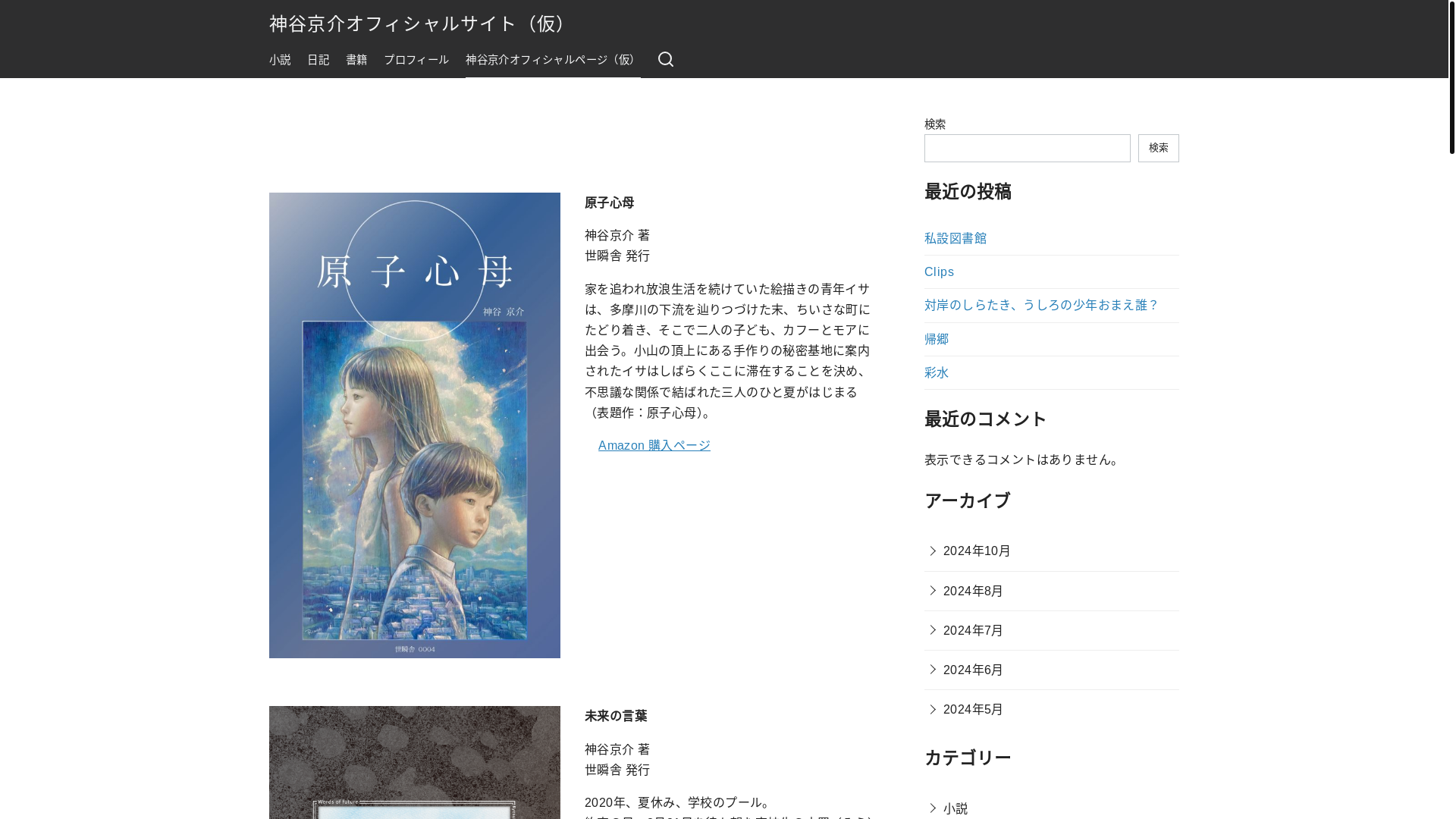Open 対岸のしらたき、うしろの少年おまえ誰？ post
The width and height of the screenshot is (1456, 819).
pos(1041,305)
